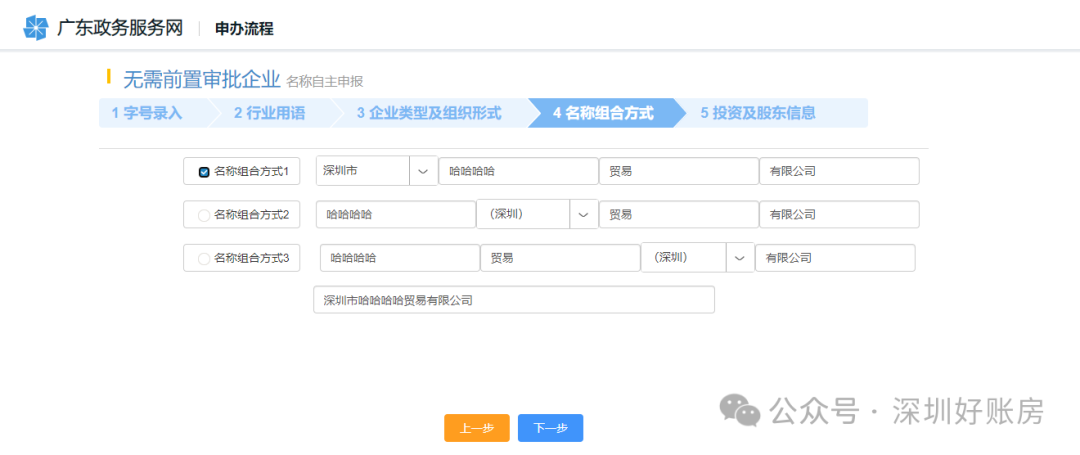Go to step 5 投资及股东信息
The image size is (1080, 455).
click(x=758, y=114)
